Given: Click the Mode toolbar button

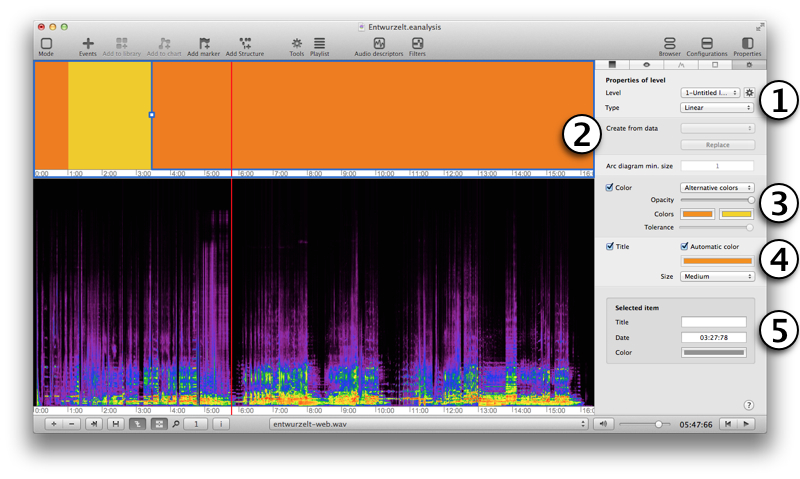Looking at the screenshot, I should point(46,44).
